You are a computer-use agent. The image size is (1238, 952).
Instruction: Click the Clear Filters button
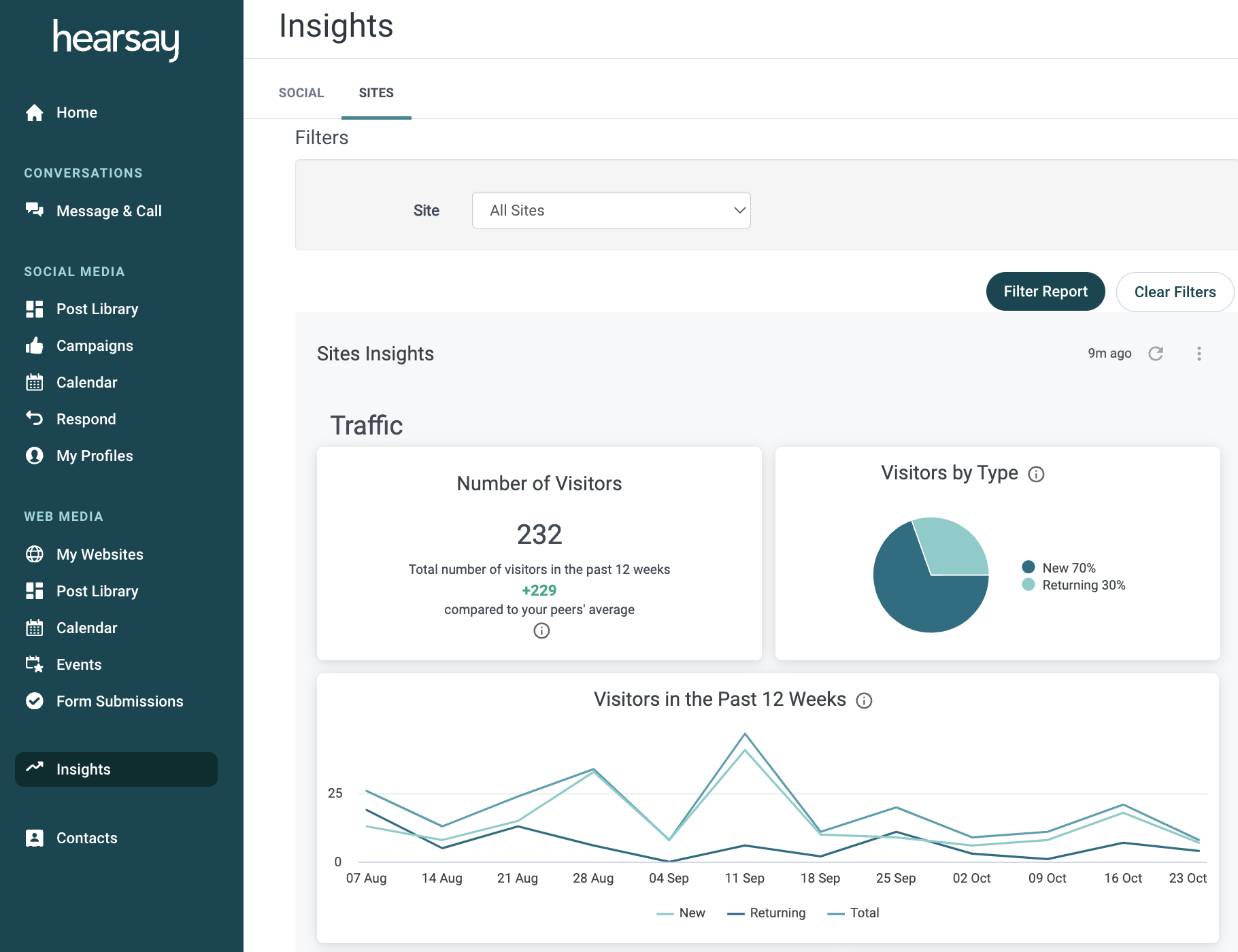pos(1175,292)
